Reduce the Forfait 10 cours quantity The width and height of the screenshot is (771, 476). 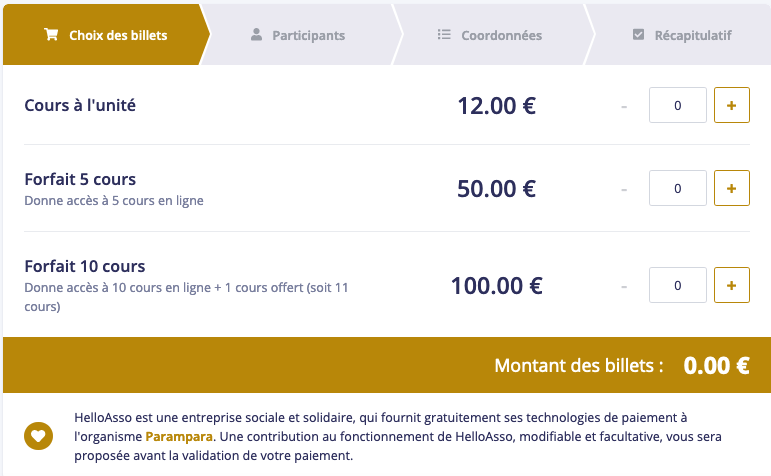coord(623,286)
